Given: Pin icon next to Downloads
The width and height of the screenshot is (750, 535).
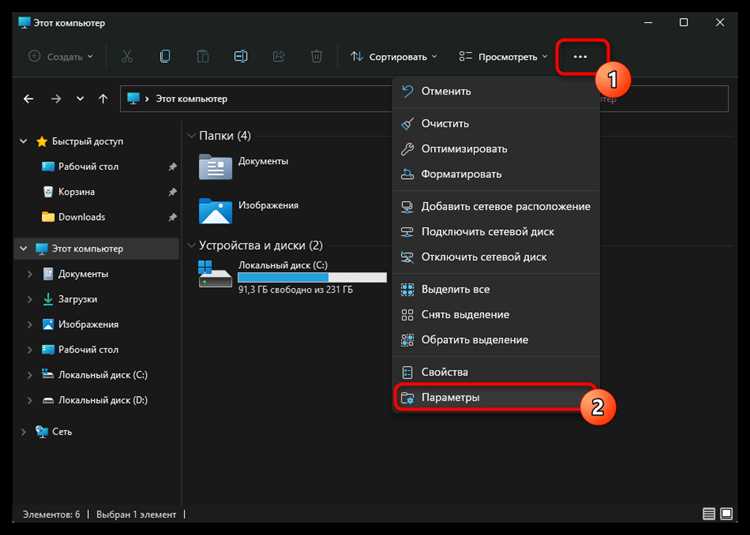Looking at the screenshot, I should click(x=173, y=217).
